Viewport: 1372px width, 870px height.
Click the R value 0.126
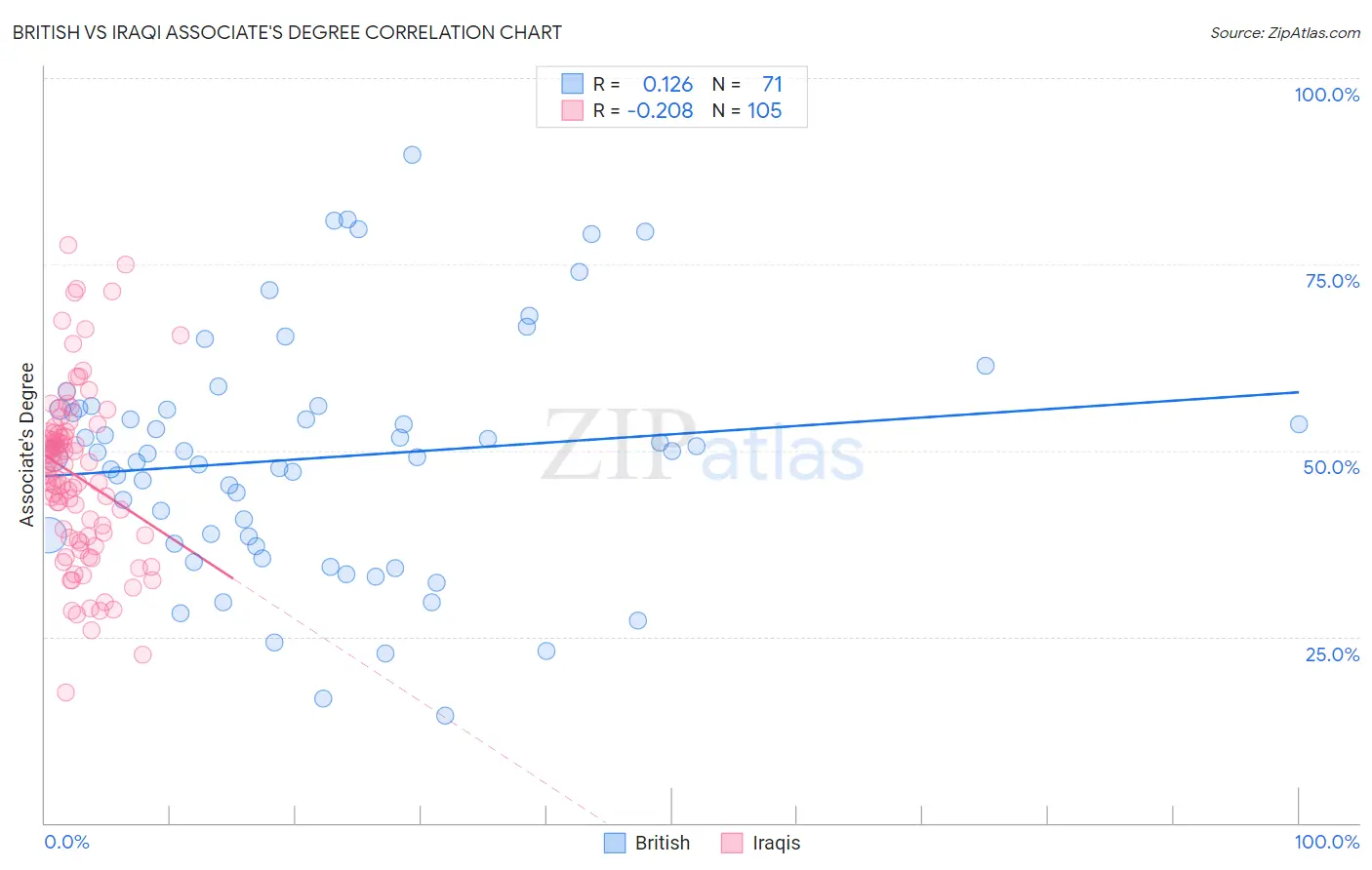pyautogui.click(x=667, y=84)
